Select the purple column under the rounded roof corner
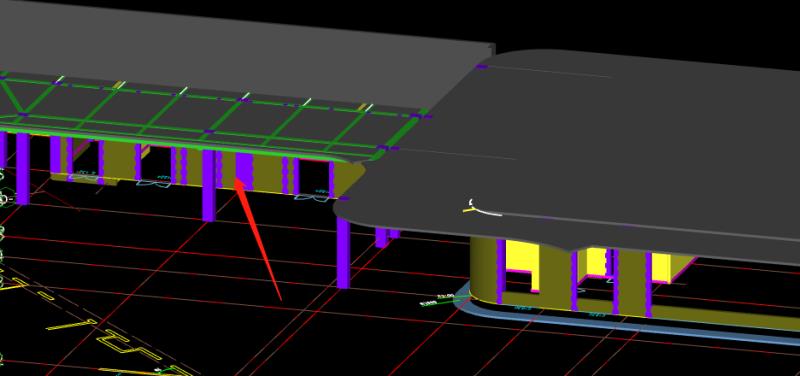 click(x=344, y=253)
